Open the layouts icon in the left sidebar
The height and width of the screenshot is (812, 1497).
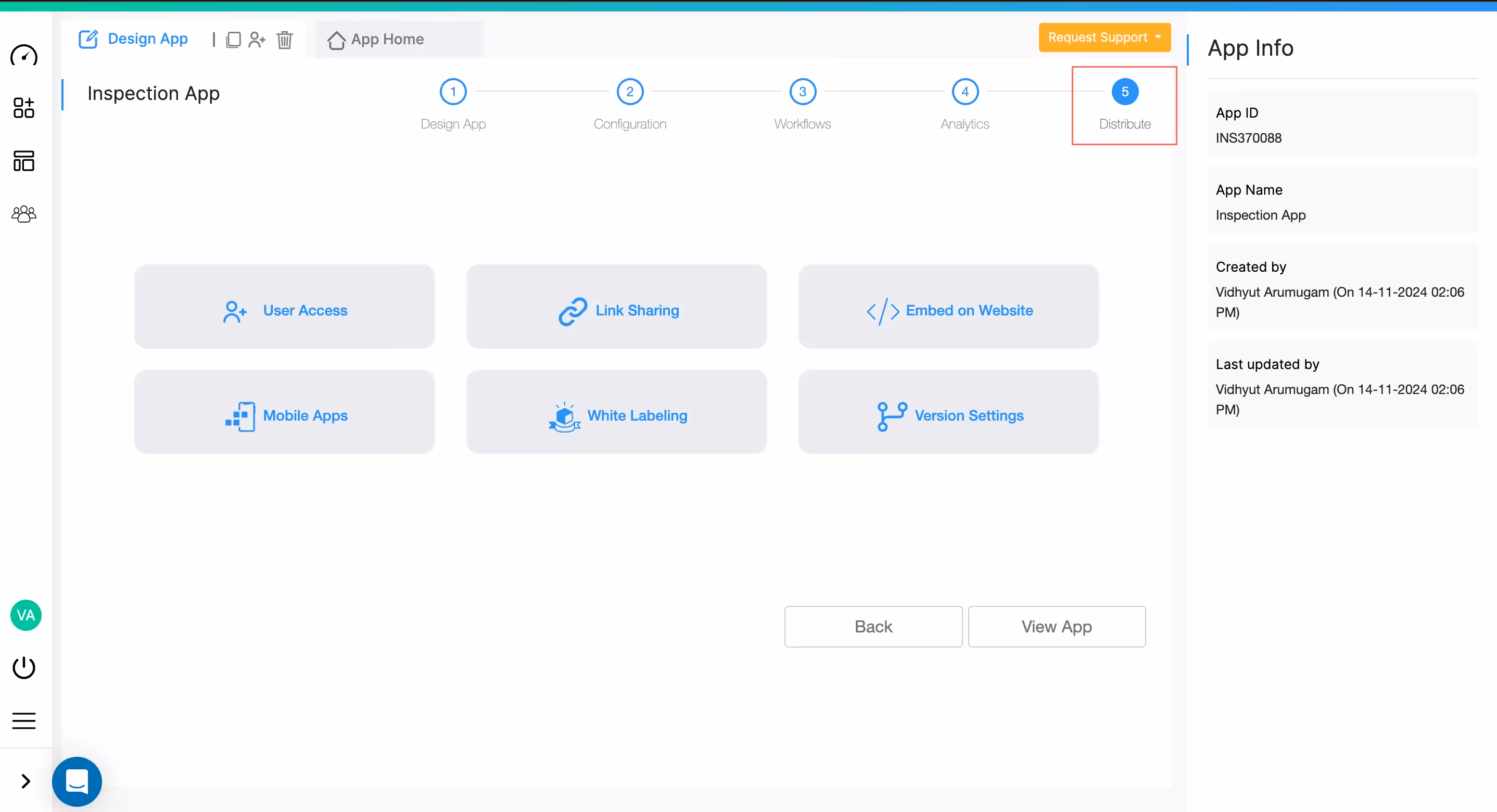(24, 161)
